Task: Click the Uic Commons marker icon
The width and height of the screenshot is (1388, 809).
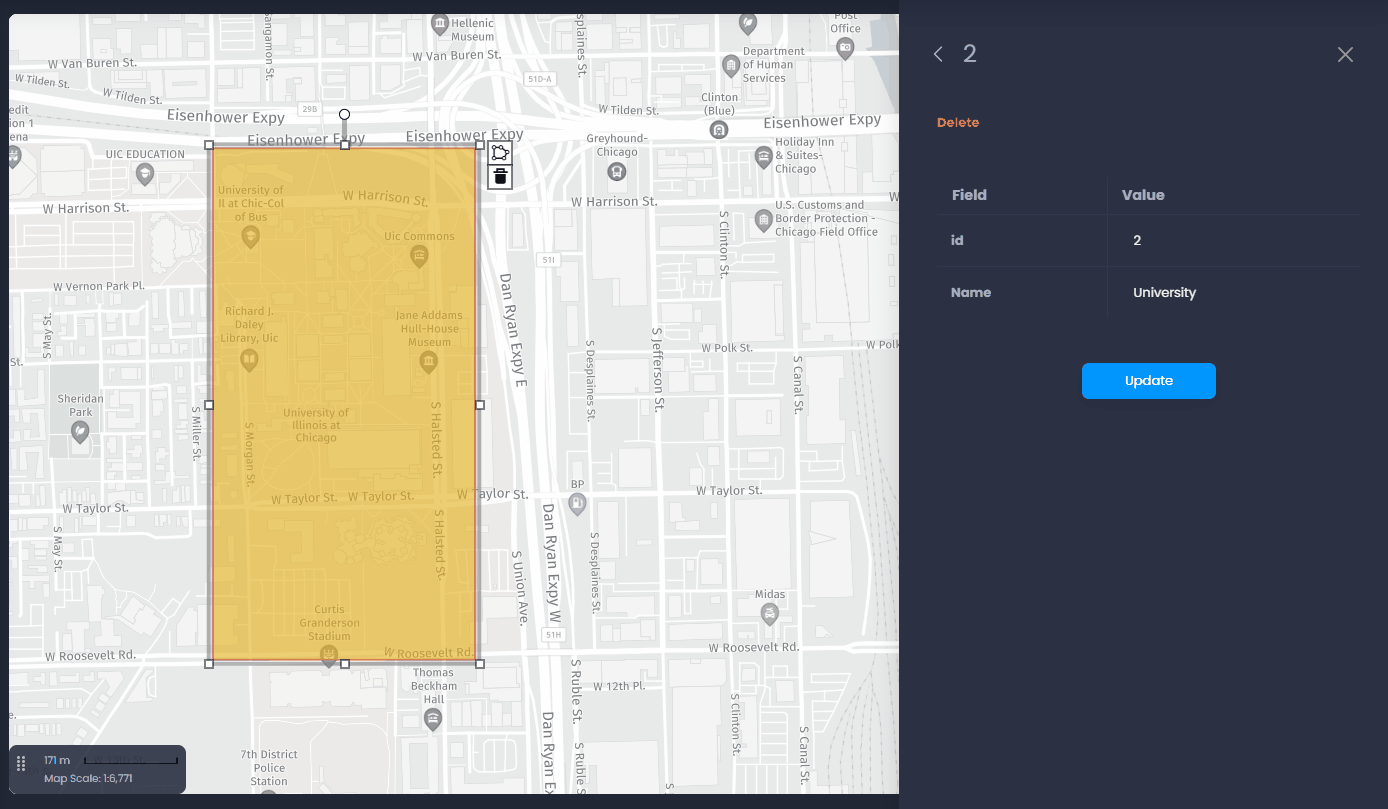Action: pyautogui.click(x=419, y=257)
